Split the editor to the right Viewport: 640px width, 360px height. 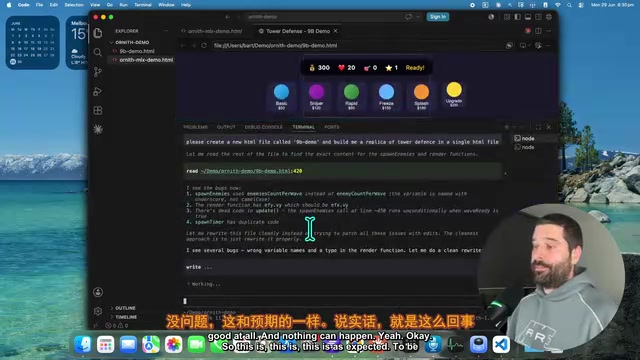tap(538, 31)
